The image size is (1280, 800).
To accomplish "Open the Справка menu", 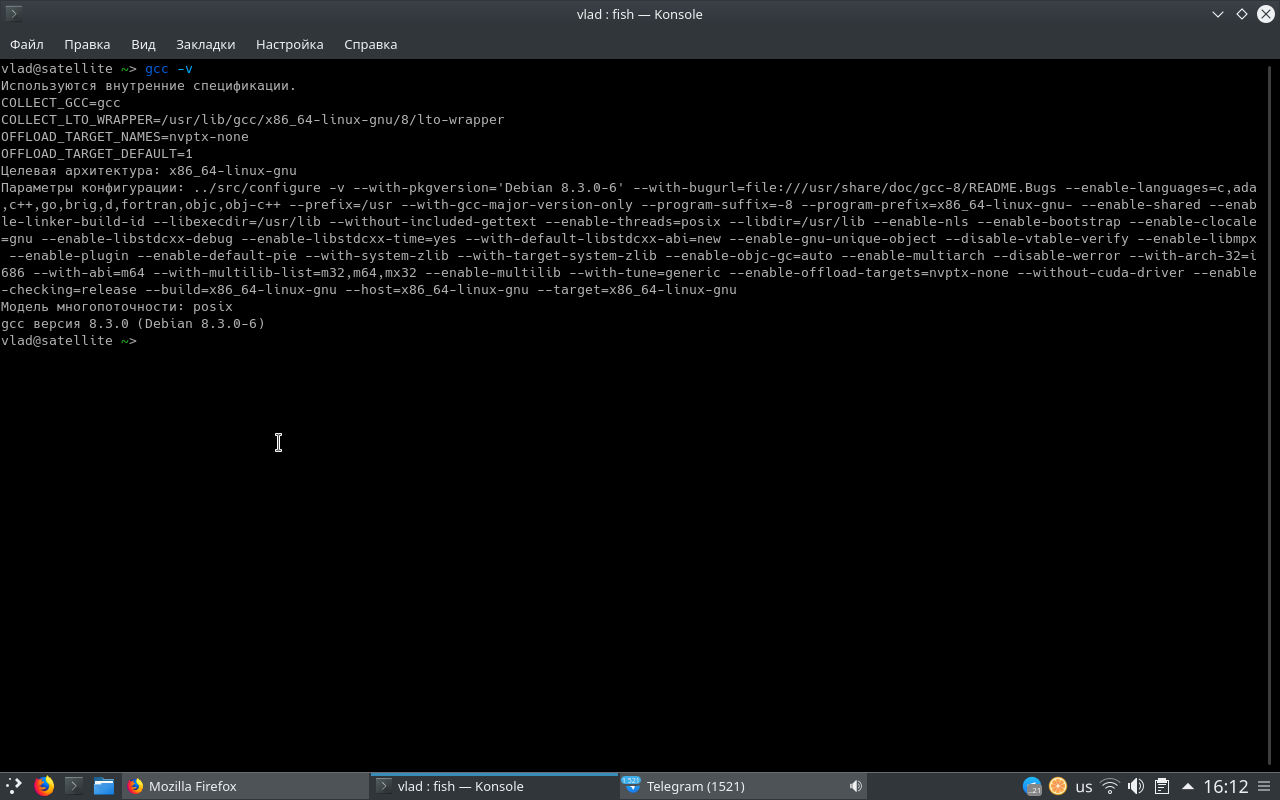I will click(370, 44).
